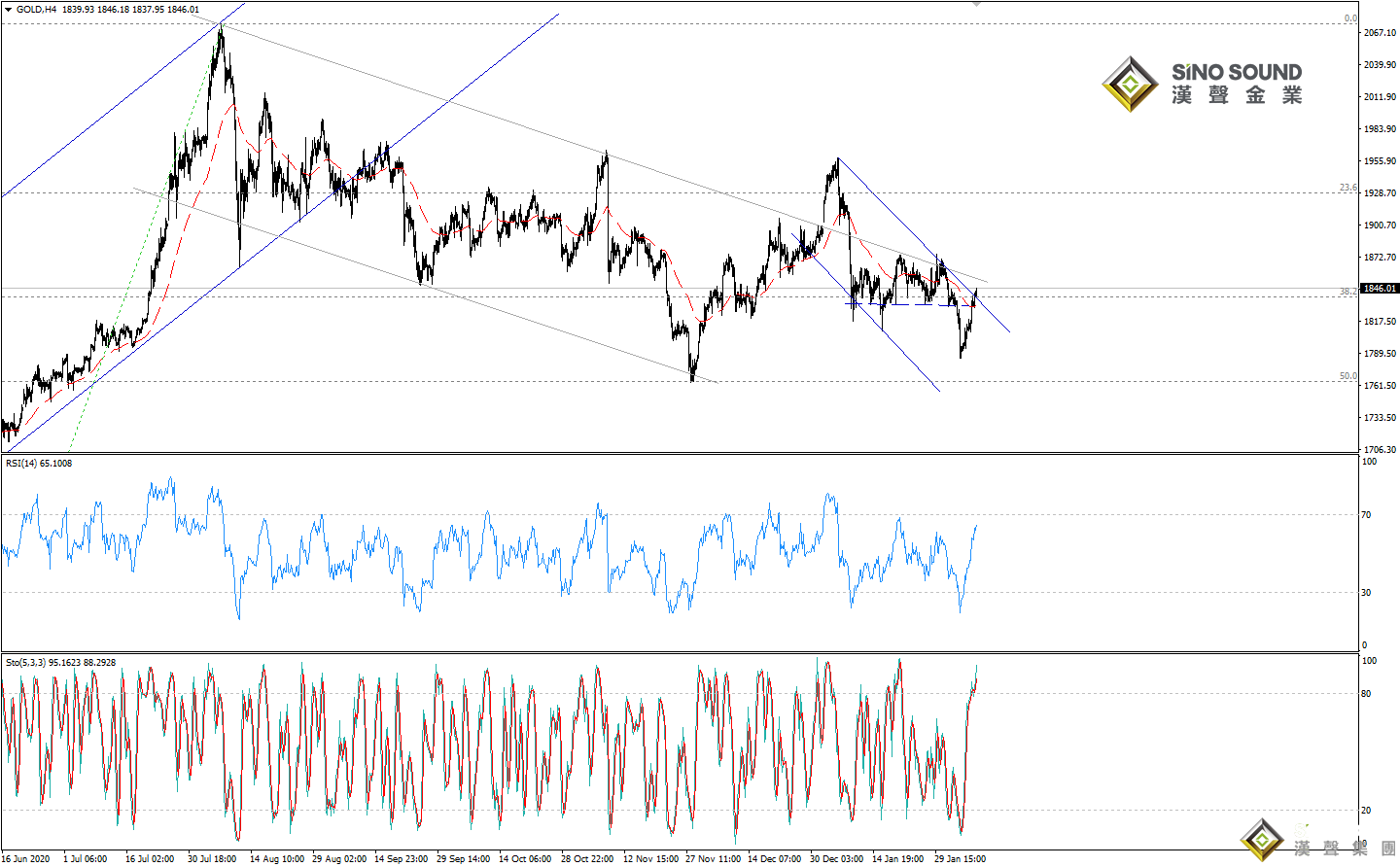Click the 29 Jan 15:00 date label

[960, 859]
